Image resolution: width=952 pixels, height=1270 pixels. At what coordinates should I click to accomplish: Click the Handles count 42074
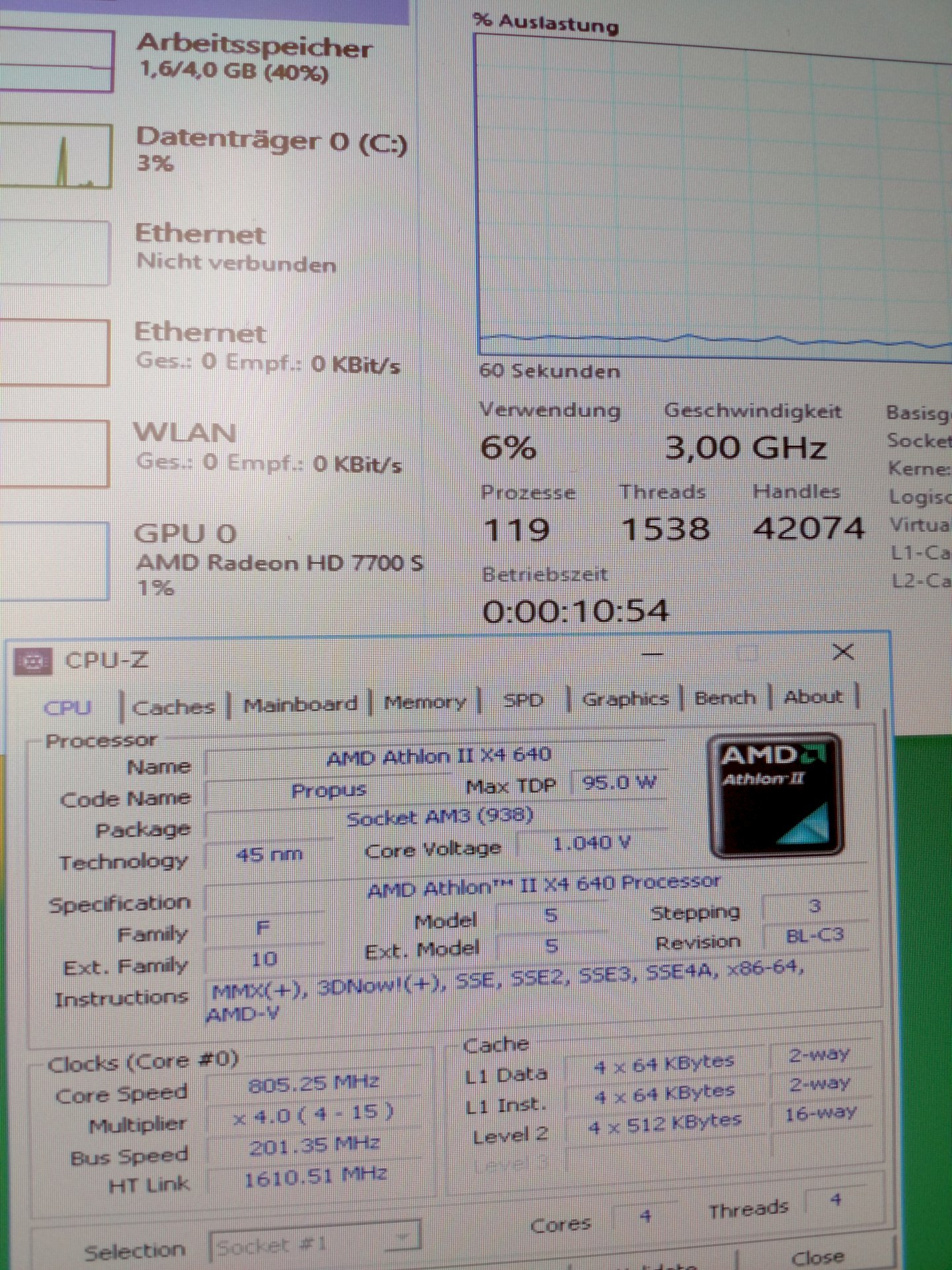pos(809,528)
